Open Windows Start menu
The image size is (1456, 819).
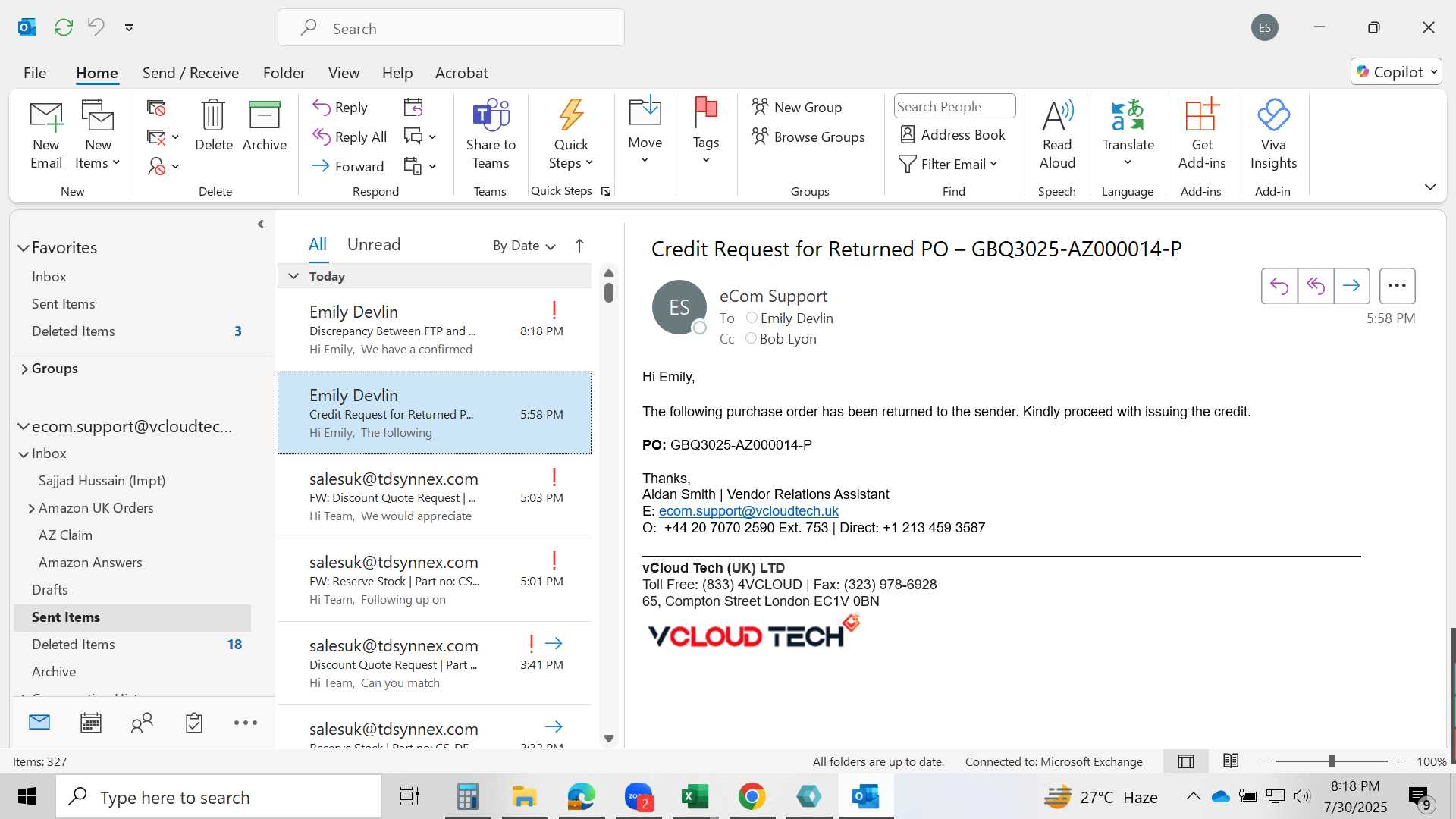pyautogui.click(x=27, y=796)
